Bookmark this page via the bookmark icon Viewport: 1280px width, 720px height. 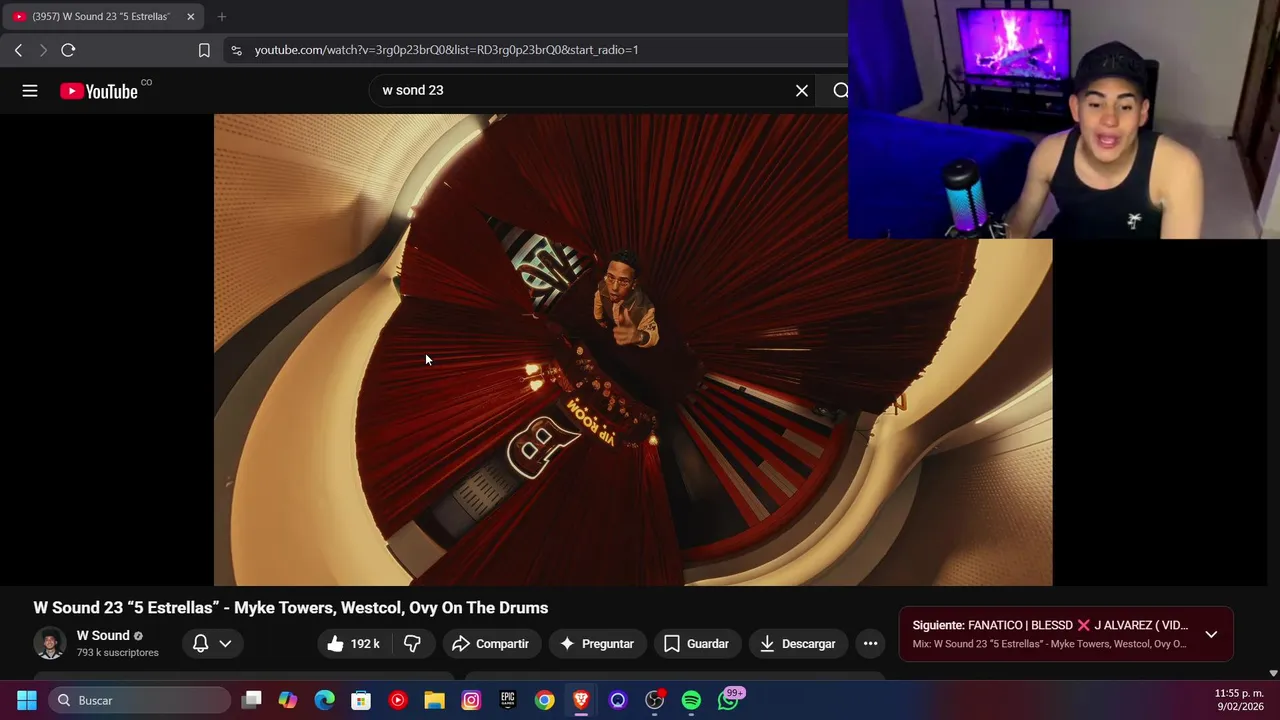(x=204, y=50)
